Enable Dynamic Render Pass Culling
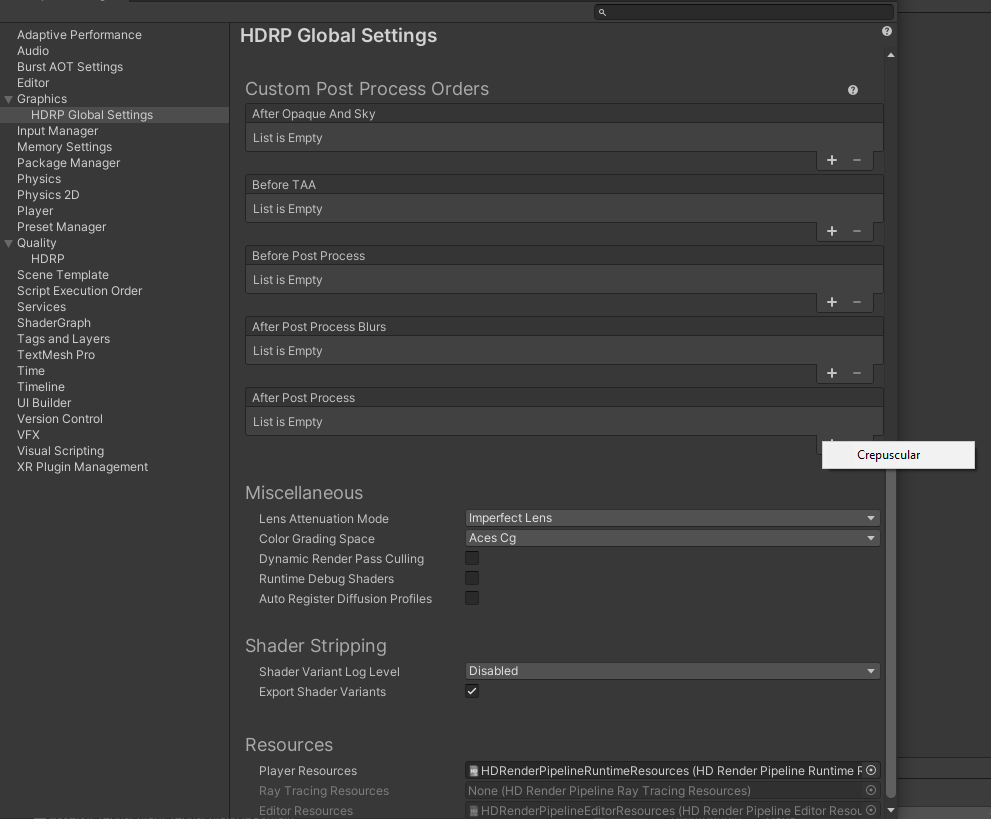 tap(471, 557)
